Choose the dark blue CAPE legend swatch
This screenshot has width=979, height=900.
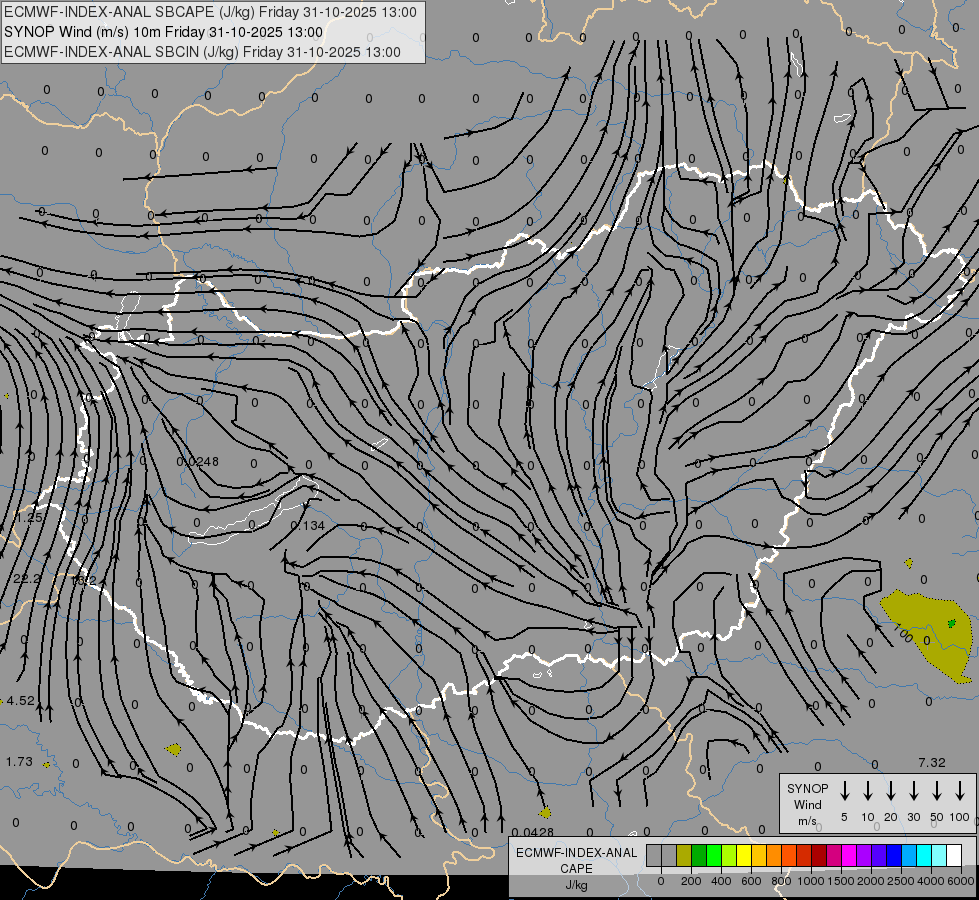[x=895, y=855]
